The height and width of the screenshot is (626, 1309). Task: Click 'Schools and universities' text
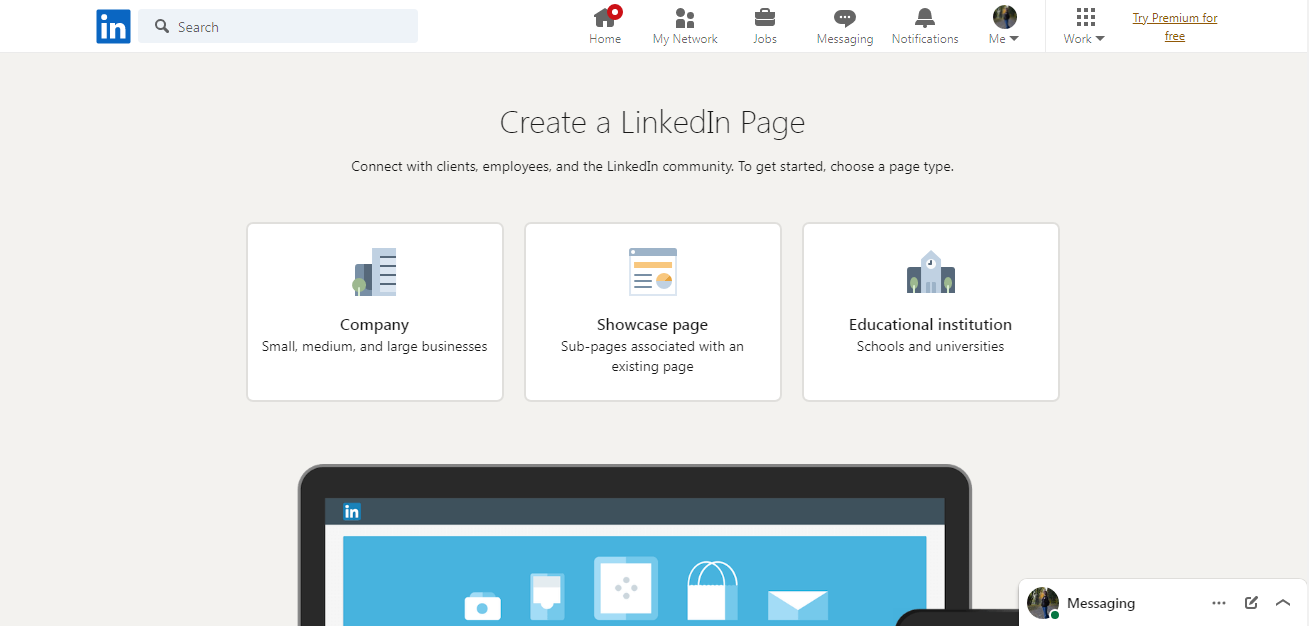(x=930, y=347)
